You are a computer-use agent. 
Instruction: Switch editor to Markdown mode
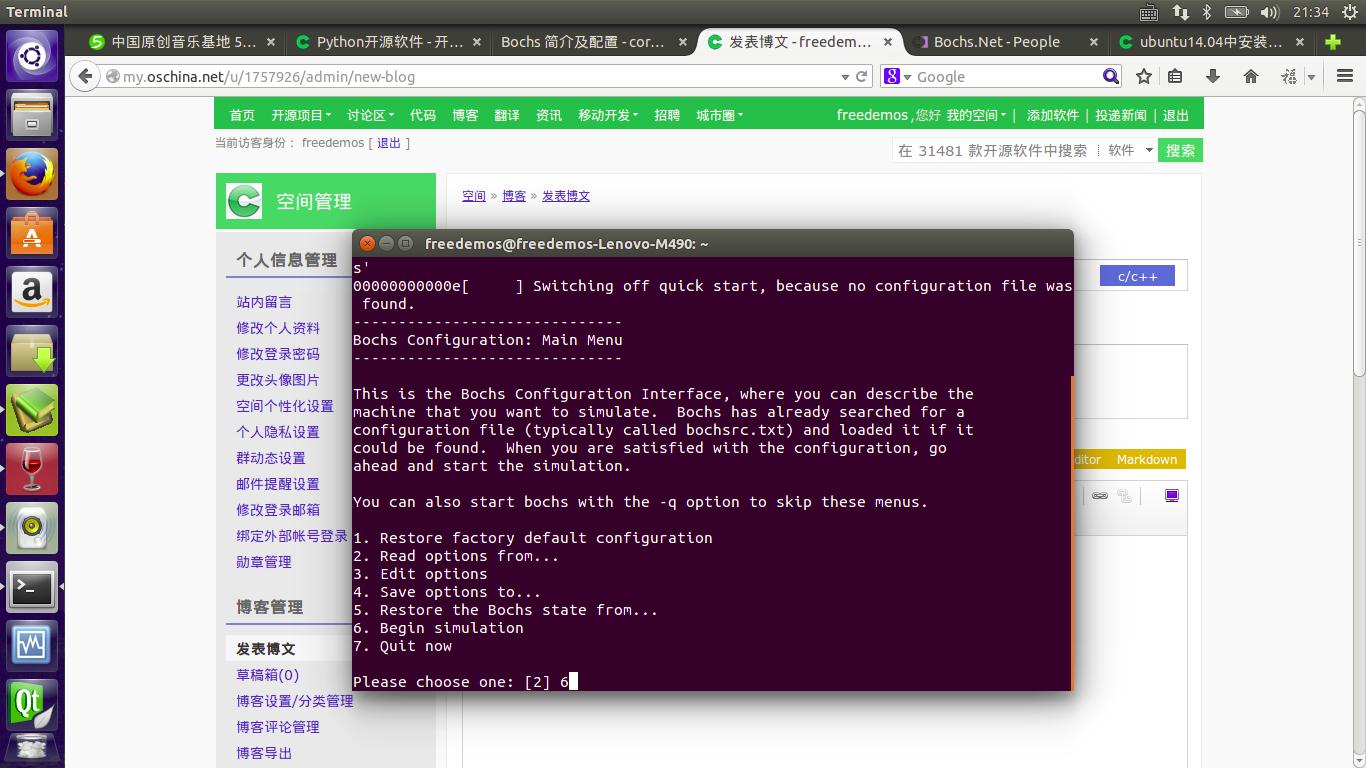point(1147,459)
